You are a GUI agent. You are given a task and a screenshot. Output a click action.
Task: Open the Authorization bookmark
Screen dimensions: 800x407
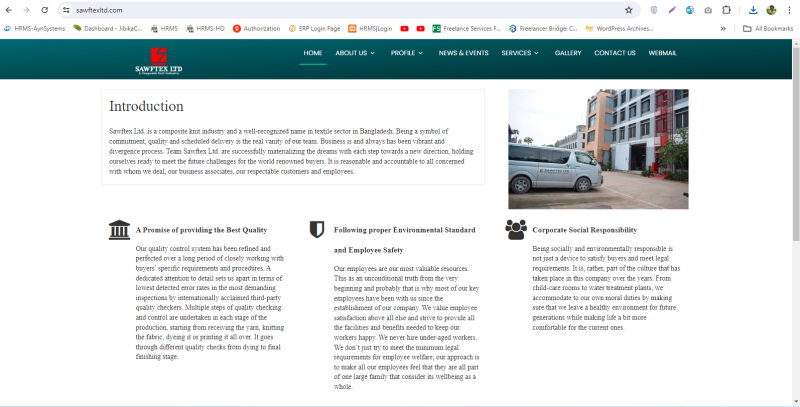pos(257,29)
